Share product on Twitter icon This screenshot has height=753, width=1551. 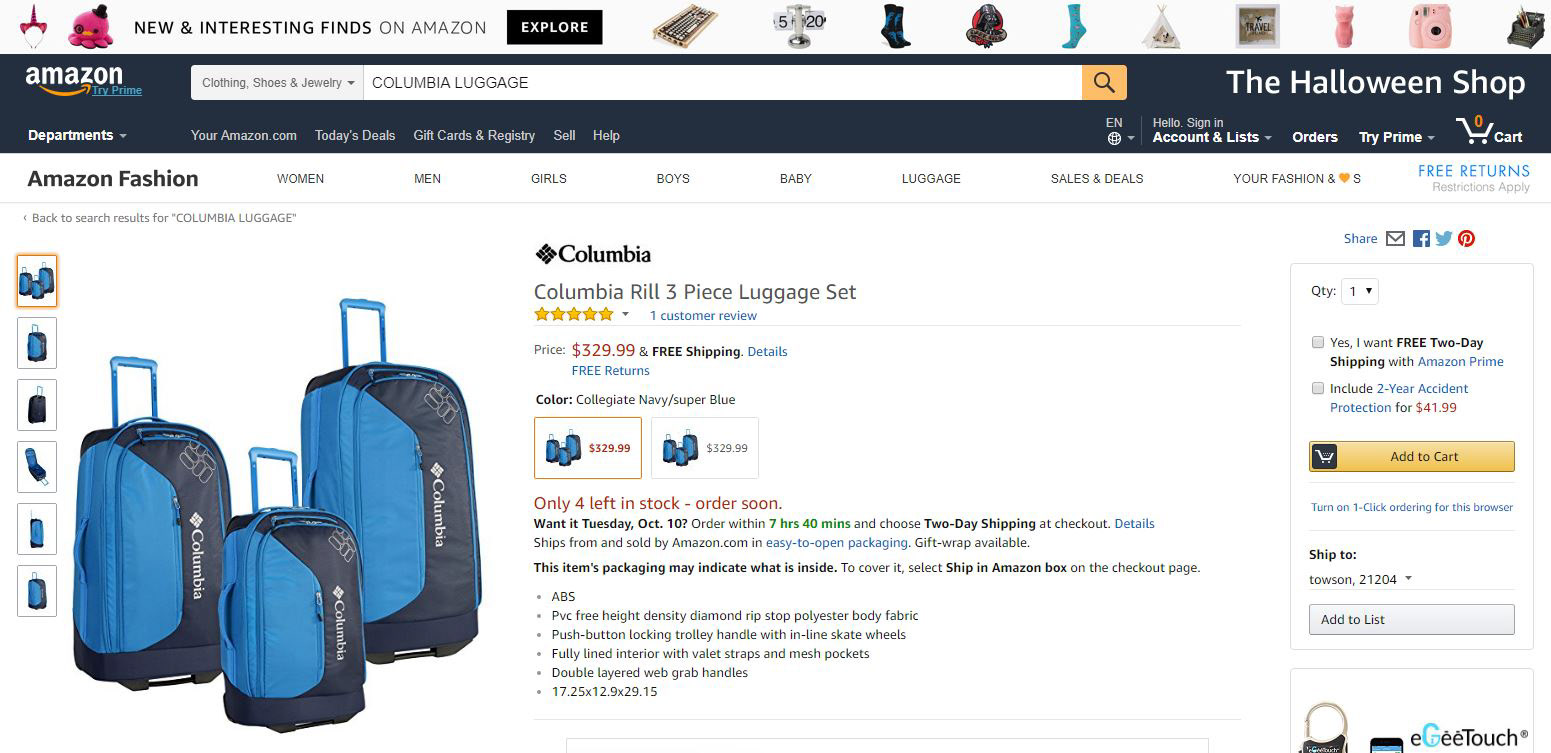tap(1444, 239)
